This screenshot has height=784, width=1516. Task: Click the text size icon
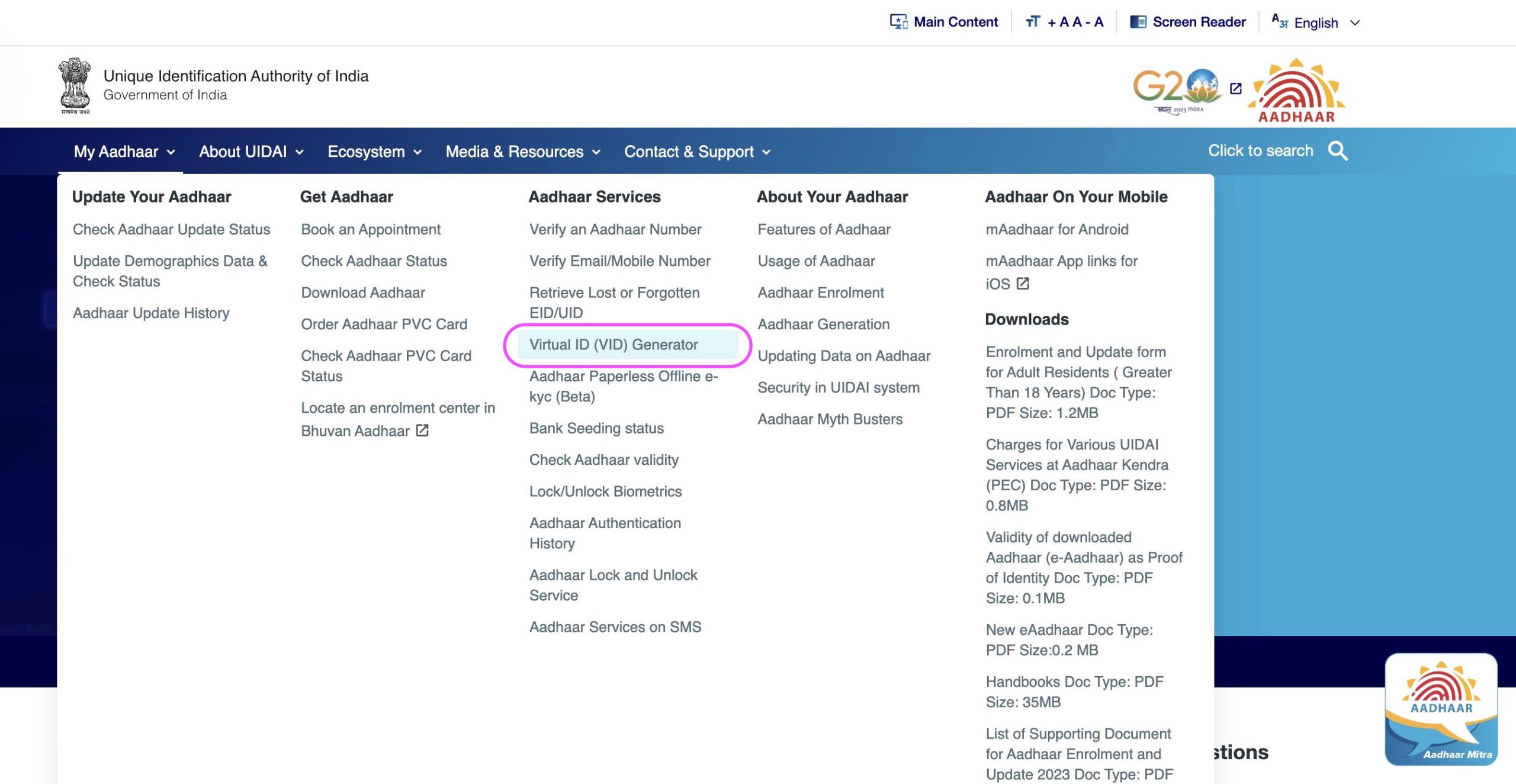pyautogui.click(x=1033, y=22)
